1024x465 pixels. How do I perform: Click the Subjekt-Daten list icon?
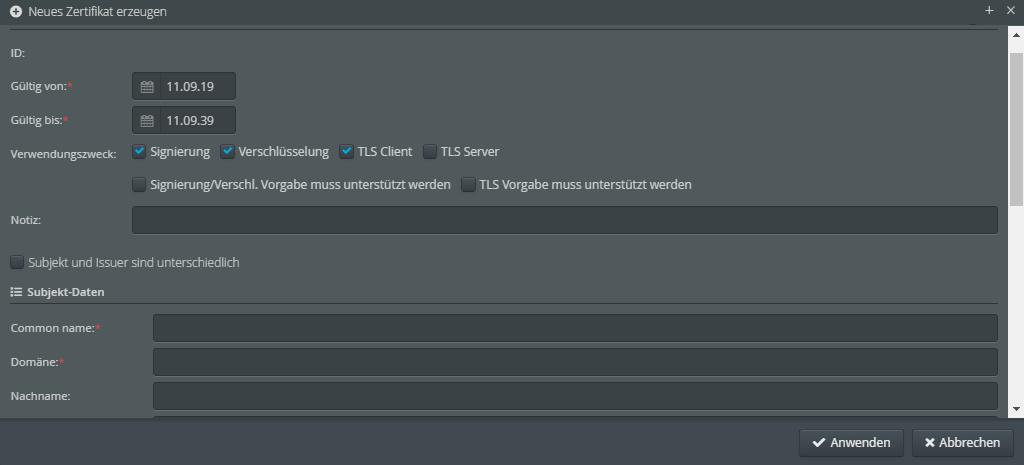click(16, 292)
